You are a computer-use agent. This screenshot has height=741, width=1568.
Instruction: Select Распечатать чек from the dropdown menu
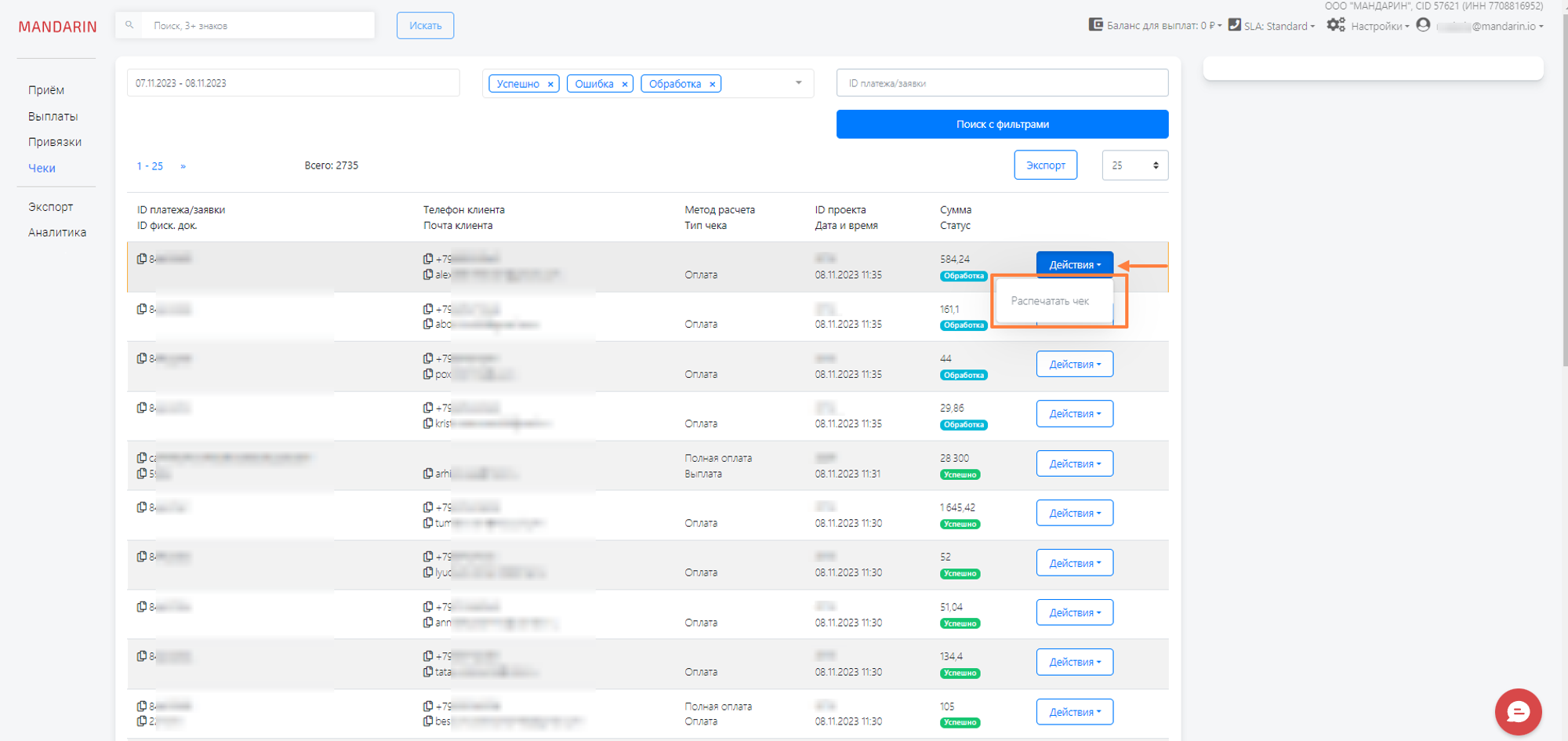coord(1050,301)
